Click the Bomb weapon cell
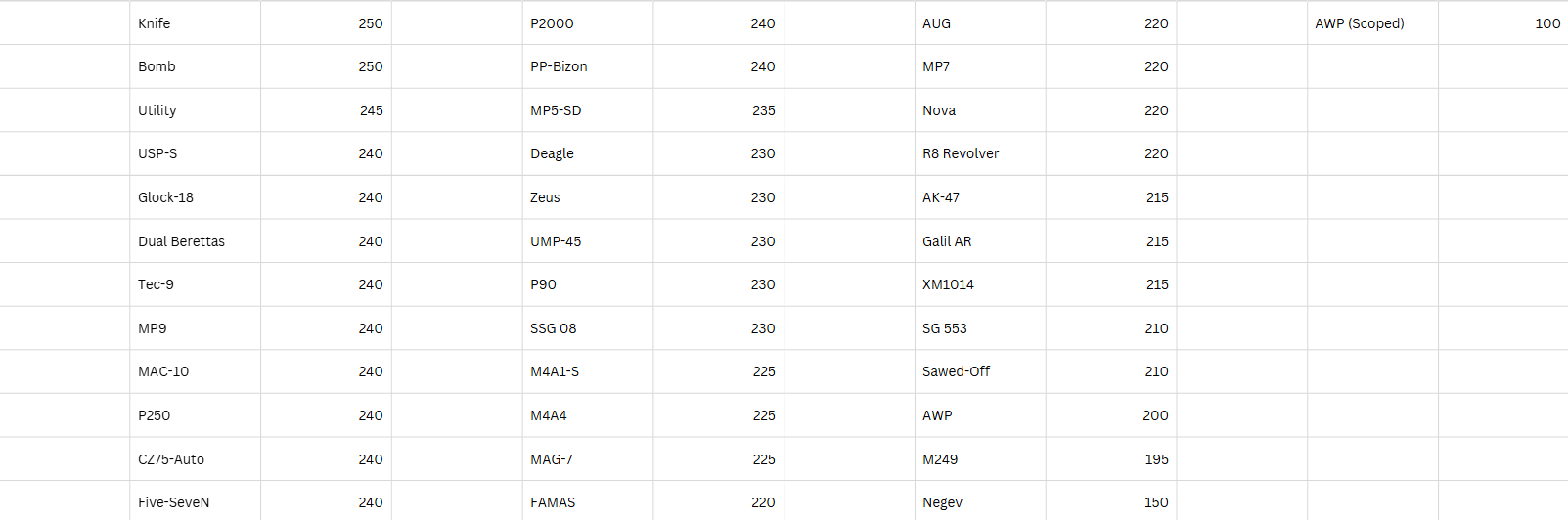 click(x=195, y=66)
